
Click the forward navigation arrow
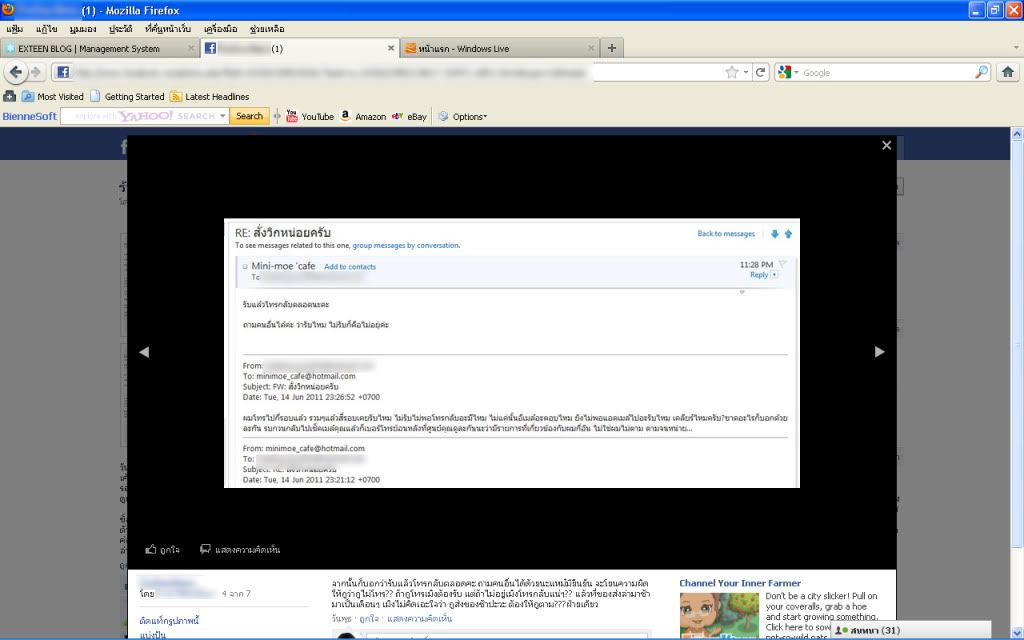(x=36, y=72)
